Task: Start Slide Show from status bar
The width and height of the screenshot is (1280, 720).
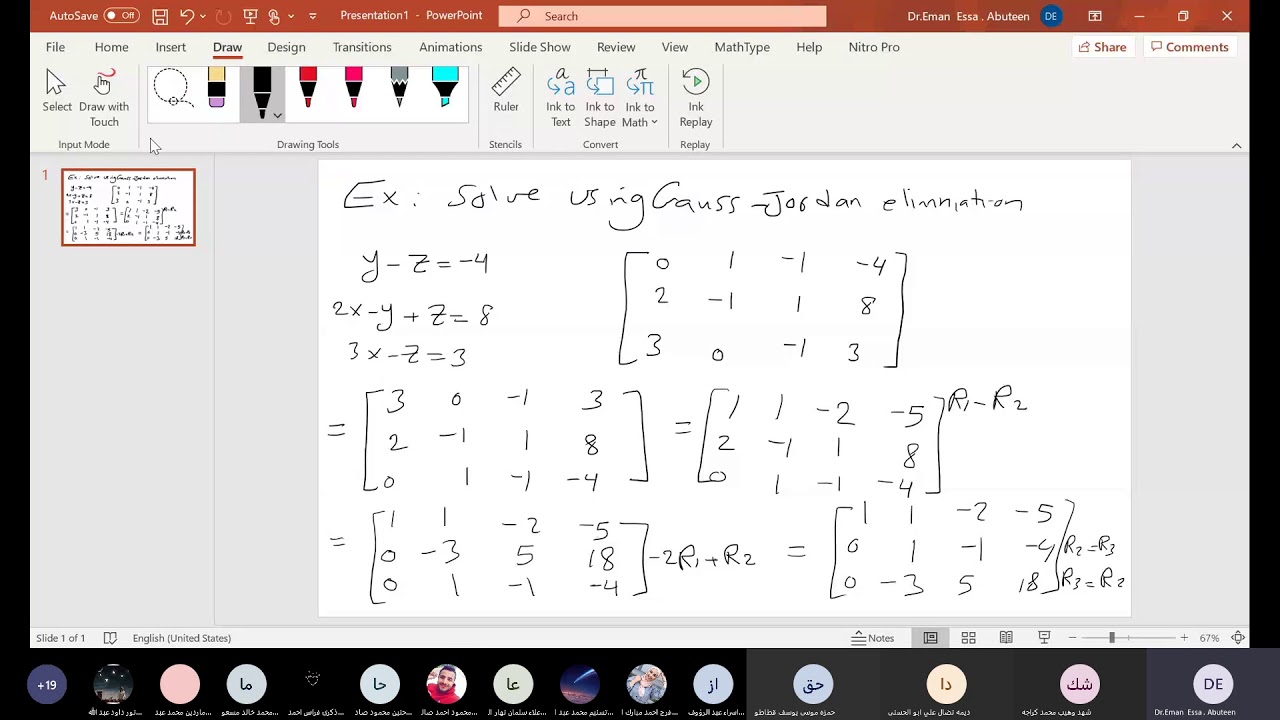Action: [1044, 638]
